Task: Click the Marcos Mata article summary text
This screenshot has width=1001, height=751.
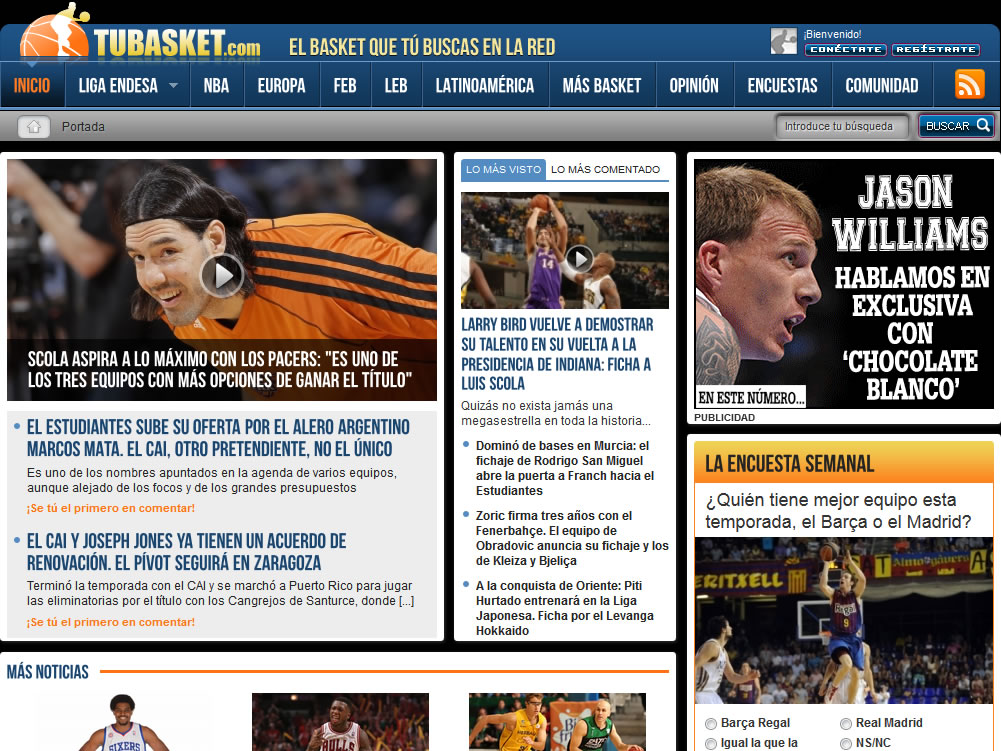Action: click(212, 480)
